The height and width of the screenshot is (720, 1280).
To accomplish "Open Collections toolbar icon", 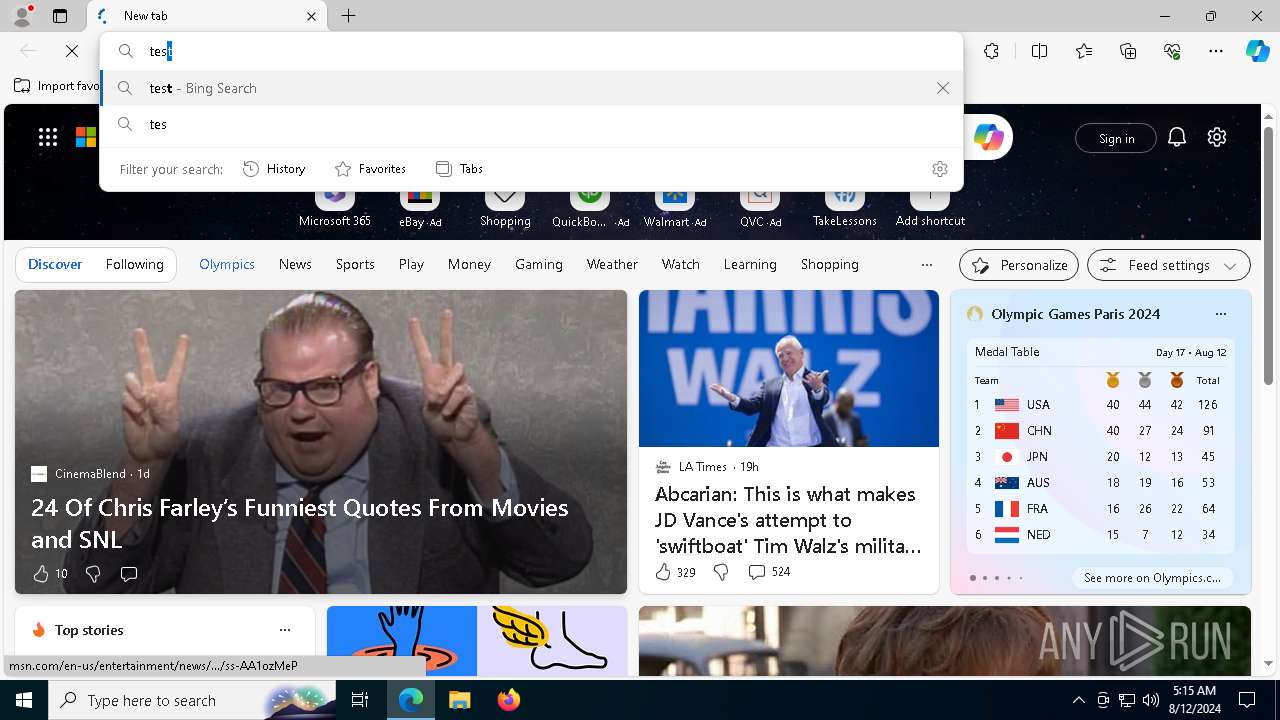I will 1128,51.
